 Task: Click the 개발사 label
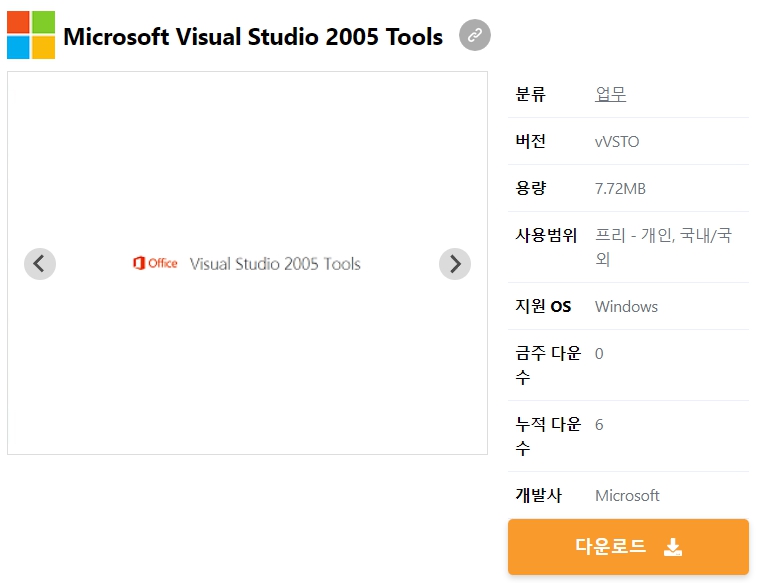click(539, 496)
